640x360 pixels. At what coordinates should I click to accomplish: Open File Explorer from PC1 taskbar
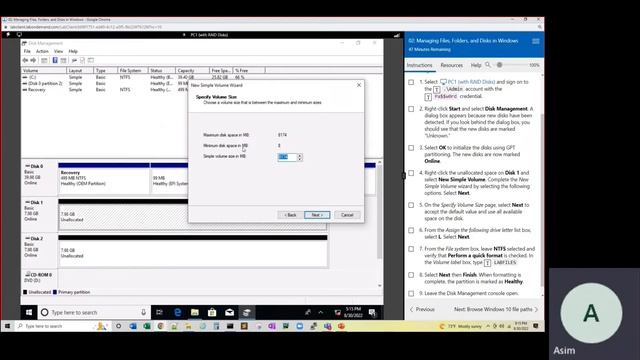coord(195,312)
